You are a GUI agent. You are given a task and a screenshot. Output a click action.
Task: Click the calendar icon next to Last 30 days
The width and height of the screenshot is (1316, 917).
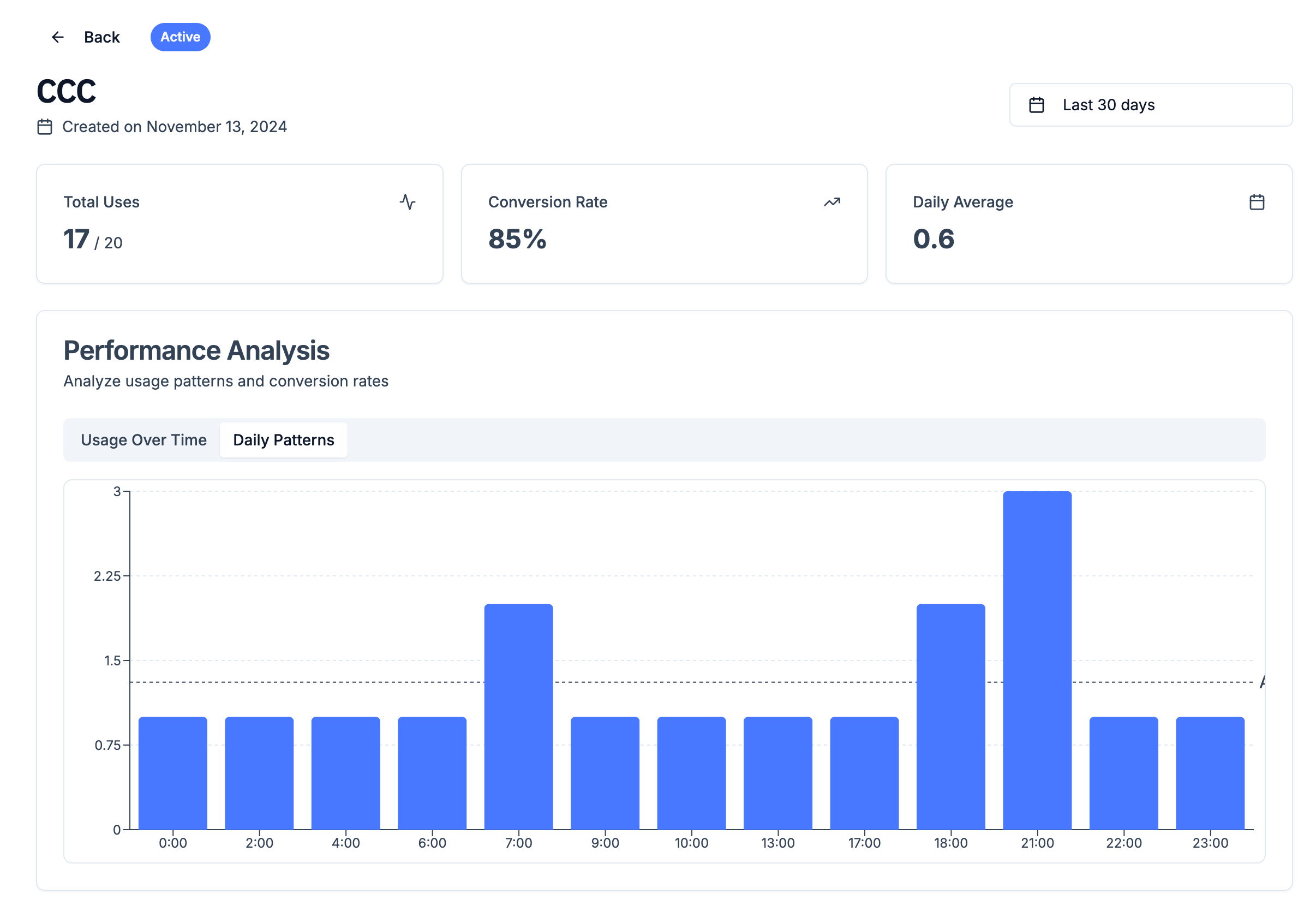[x=1037, y=104]
